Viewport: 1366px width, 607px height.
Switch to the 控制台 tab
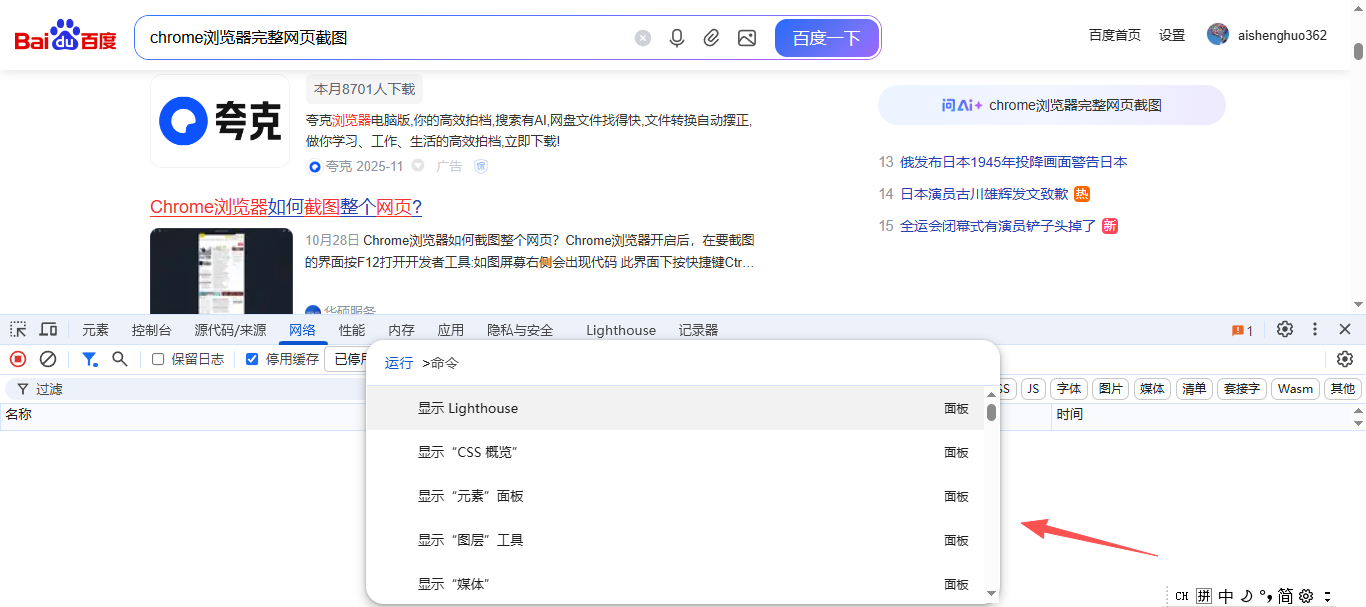tap(151, 330)
